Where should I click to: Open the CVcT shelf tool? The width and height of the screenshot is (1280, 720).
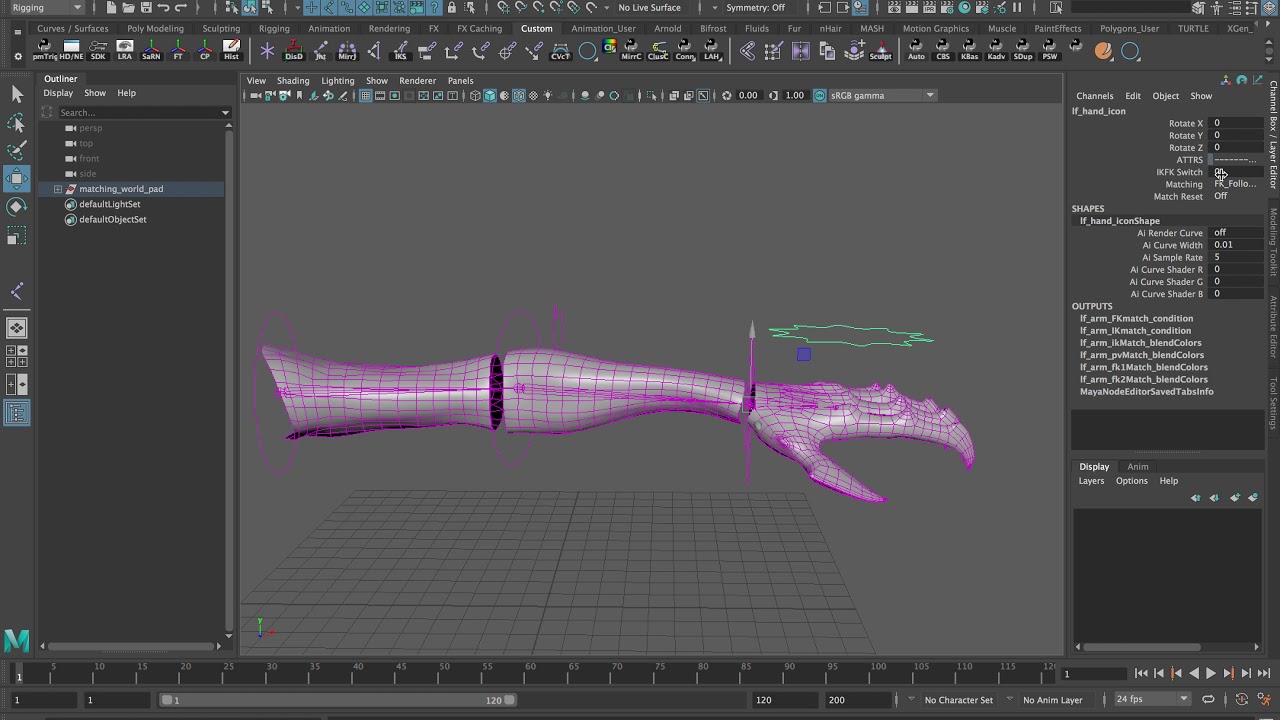[560, 51]
